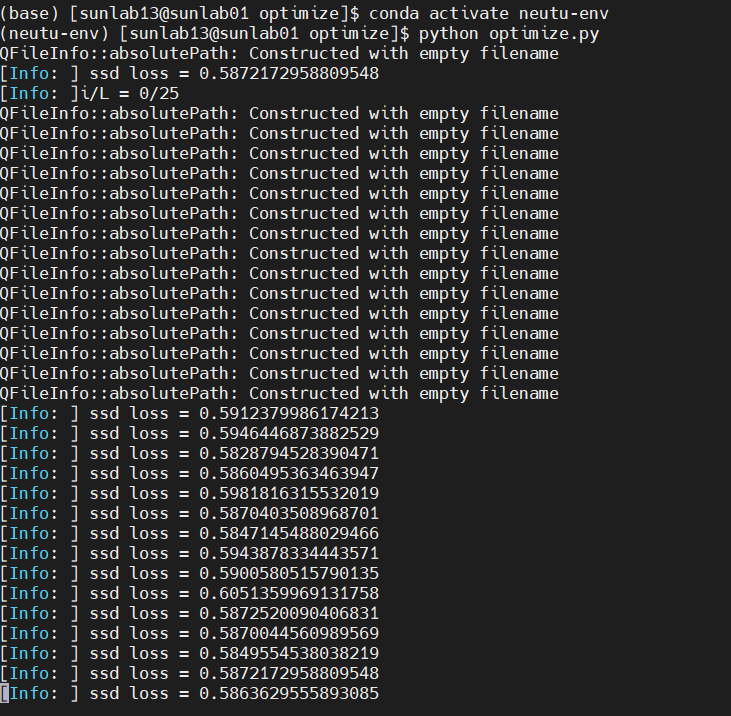Click the terminal cursor on last line
Viewport: 731px width, 716px height.
tap(4, 694)
